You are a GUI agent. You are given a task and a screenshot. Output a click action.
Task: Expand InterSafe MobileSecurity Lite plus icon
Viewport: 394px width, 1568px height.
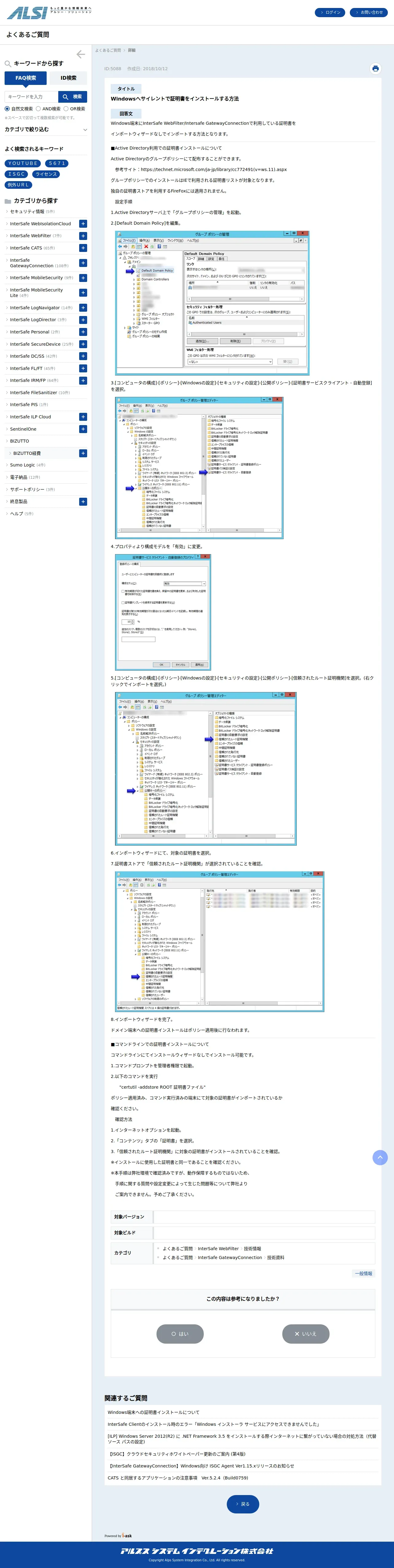click(83, 293)
